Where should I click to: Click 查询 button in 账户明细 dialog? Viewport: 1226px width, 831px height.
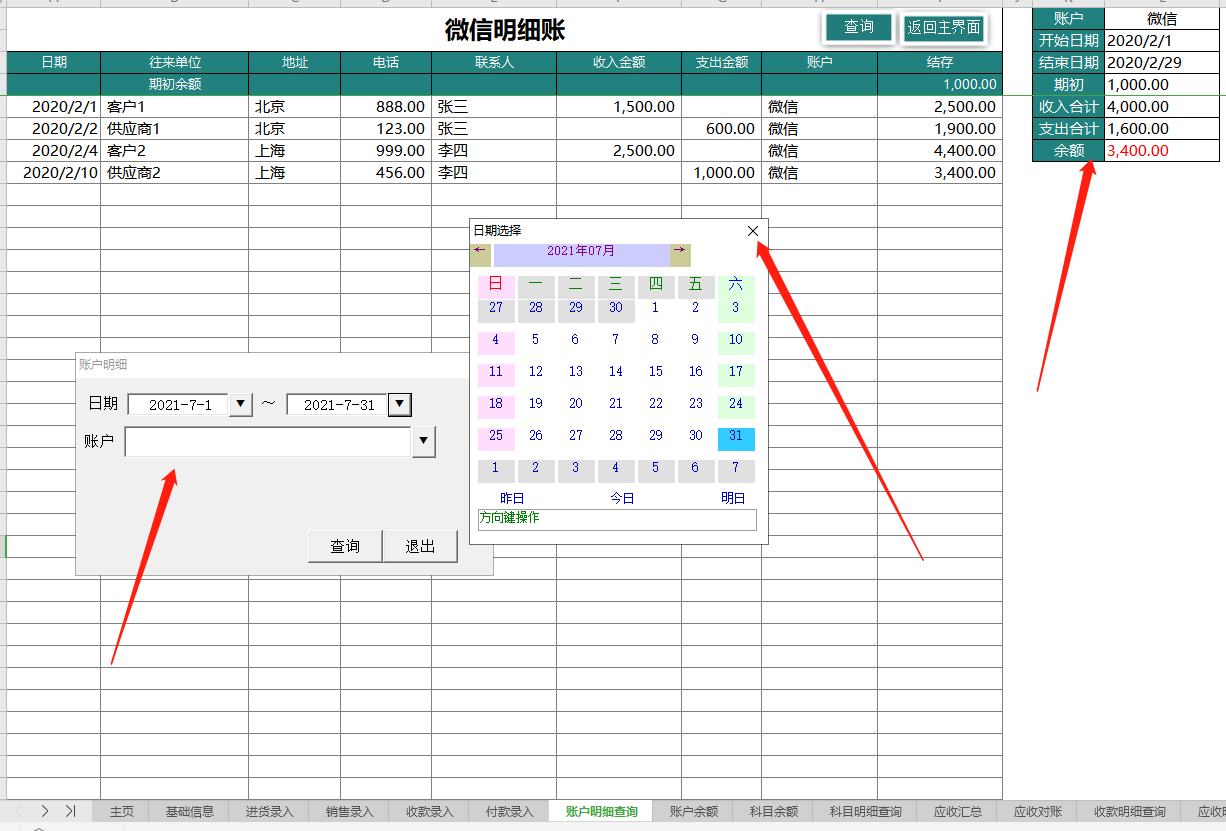point(345,546)
